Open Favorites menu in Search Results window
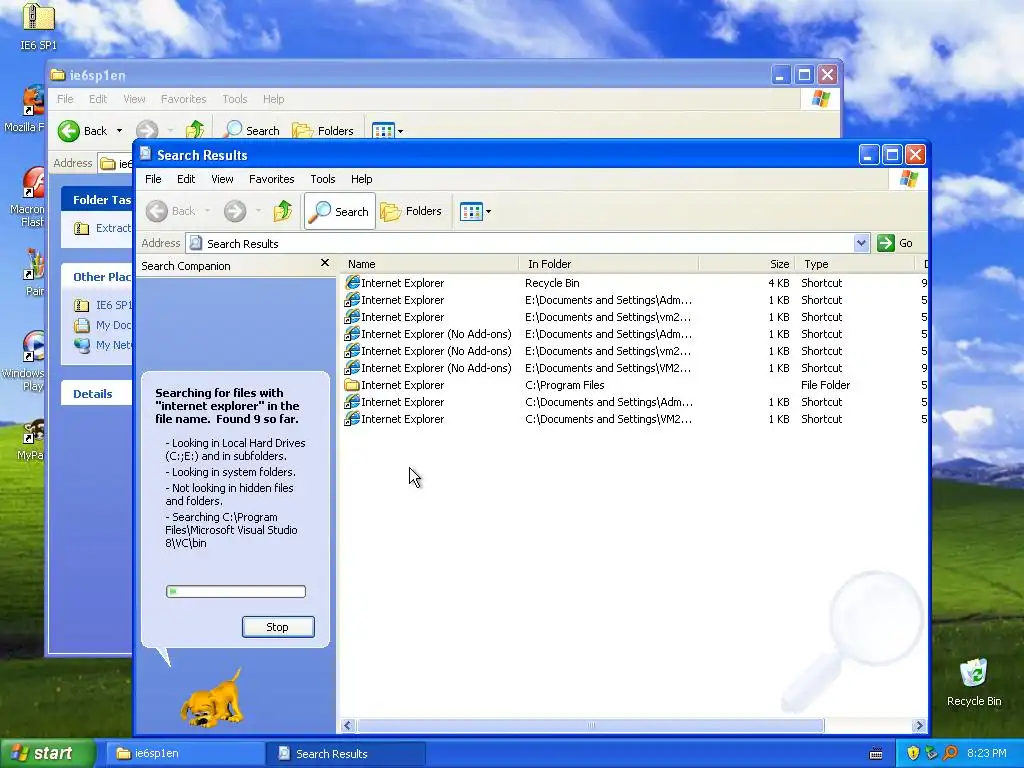The height and width of the screenshot is (768, 1024). click(272, 179)
